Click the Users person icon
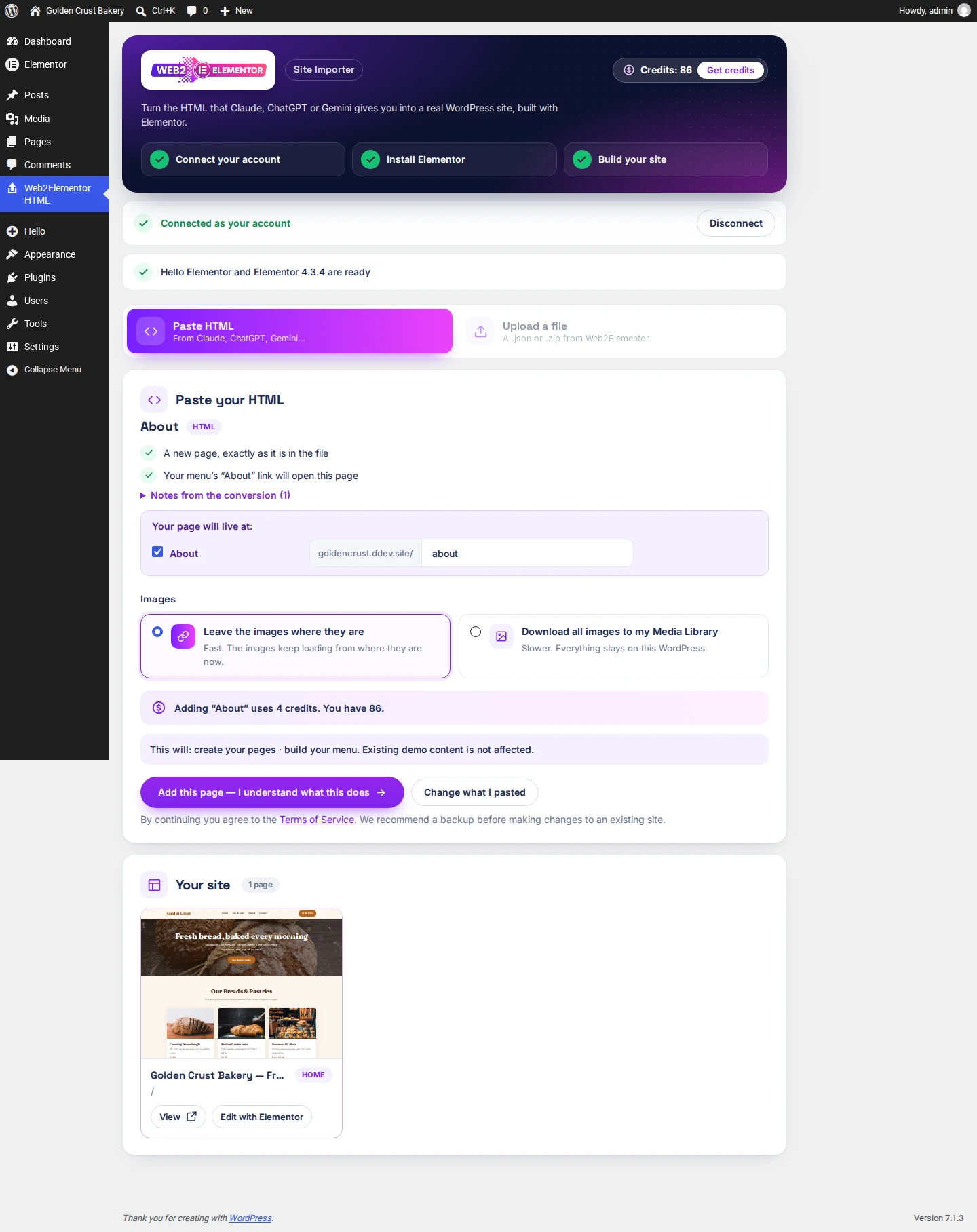Viewport: 977px width, 1232px height. pos(12,301)
